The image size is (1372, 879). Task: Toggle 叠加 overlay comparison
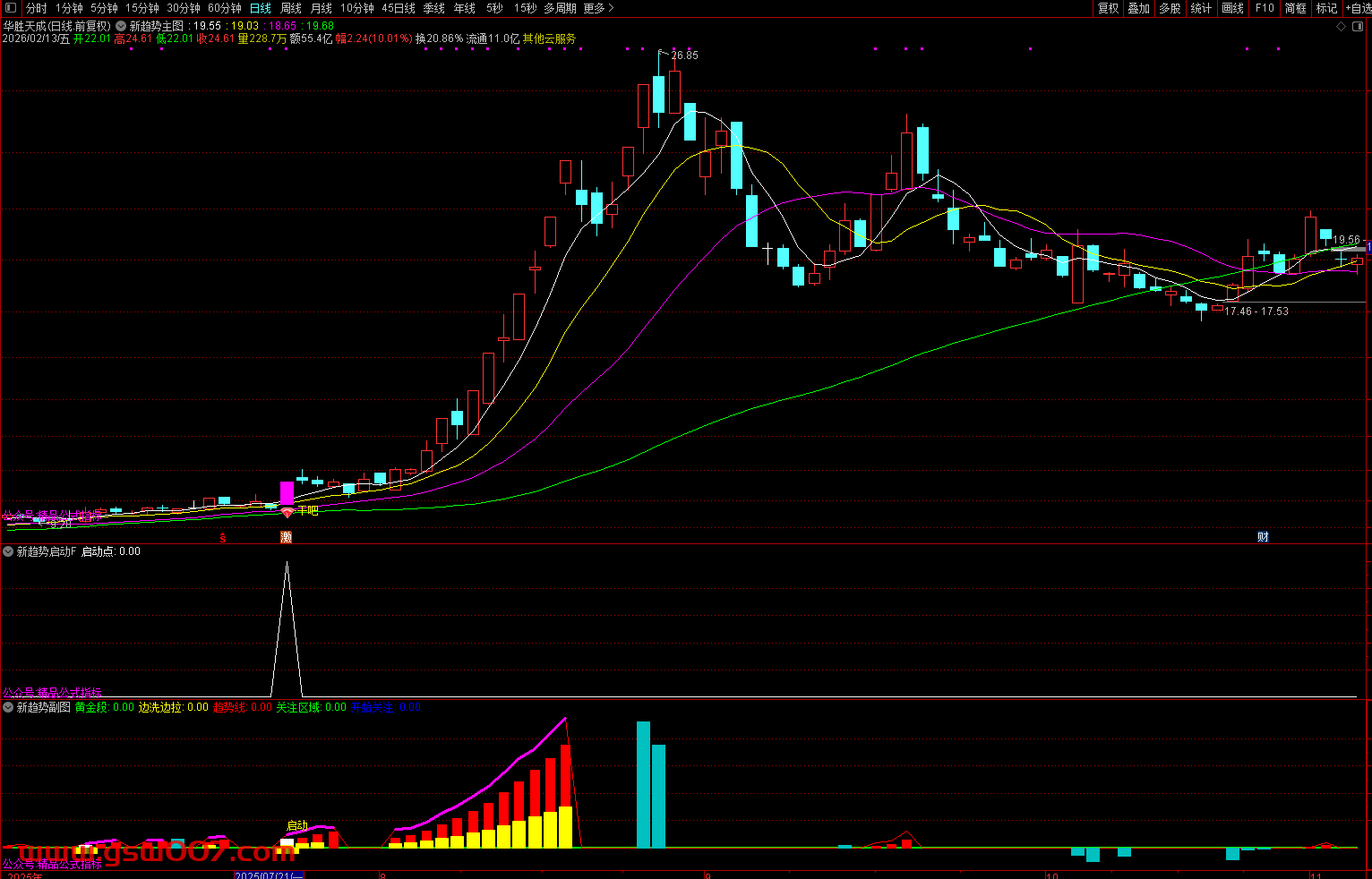click(1139, 8)
